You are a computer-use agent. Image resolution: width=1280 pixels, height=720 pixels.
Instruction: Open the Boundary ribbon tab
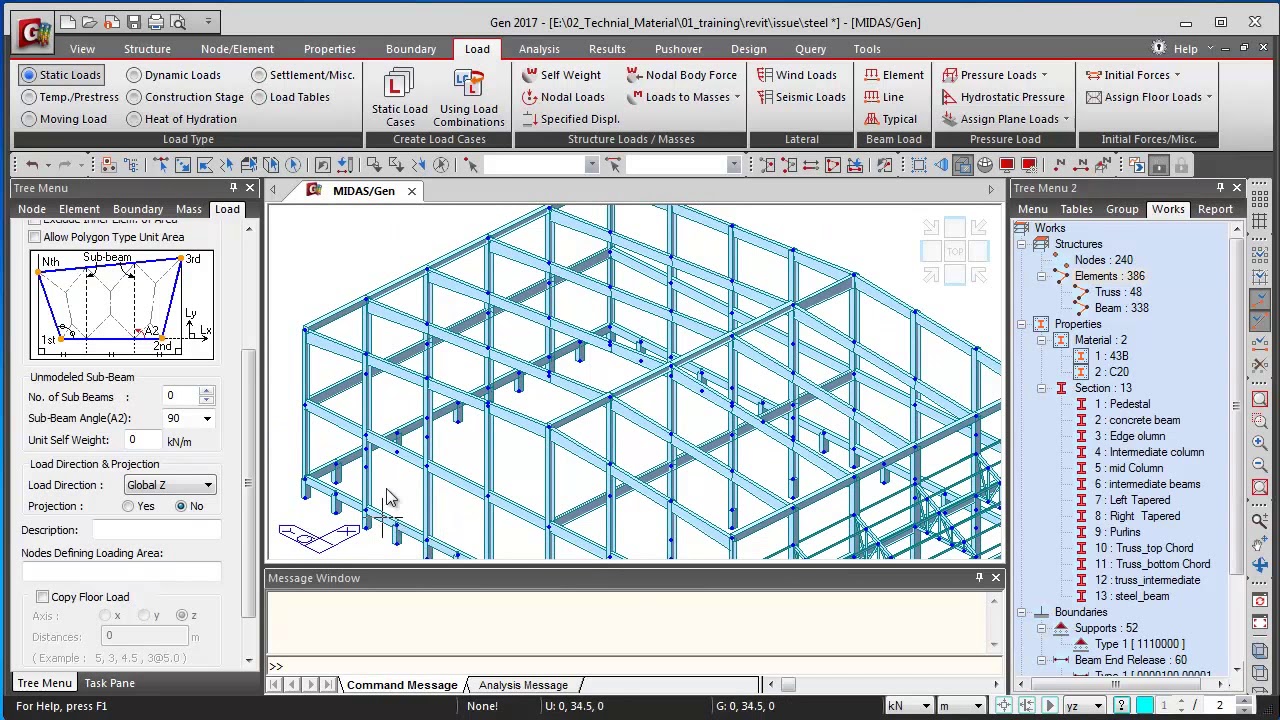pos(411,48)
